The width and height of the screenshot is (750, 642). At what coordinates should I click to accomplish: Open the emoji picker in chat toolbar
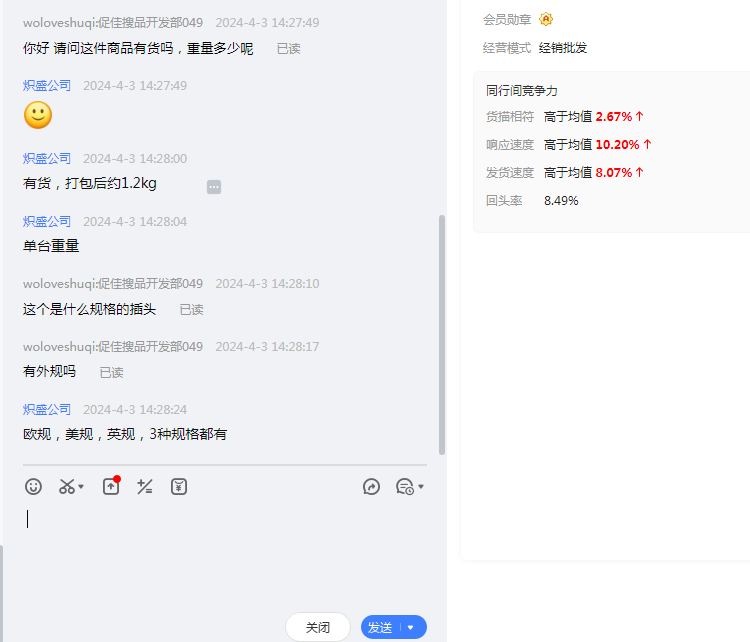click(x=34, y=487)
